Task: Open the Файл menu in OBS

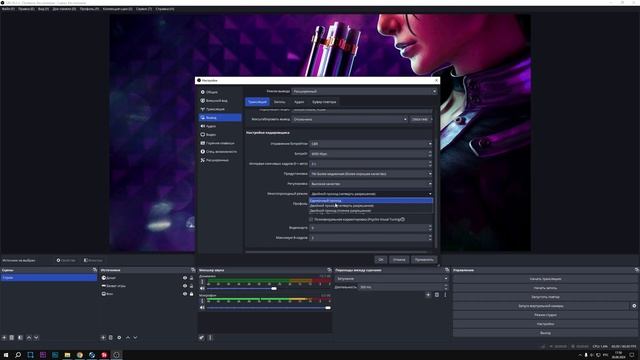Action: click(x=8, y=9)
